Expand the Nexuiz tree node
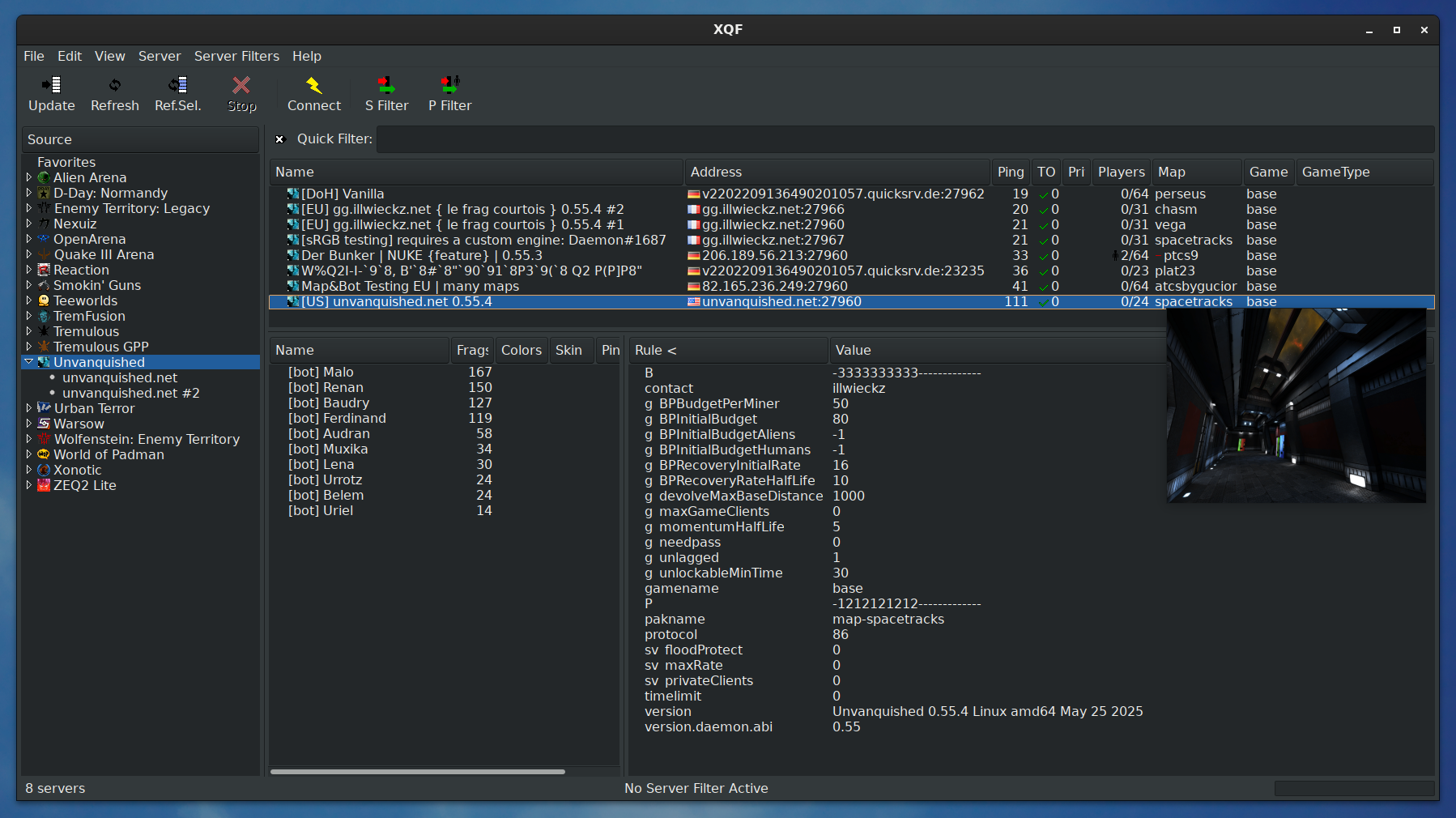Image resolution: width=1456 pixels, height=818 pixels. (29, 224)
